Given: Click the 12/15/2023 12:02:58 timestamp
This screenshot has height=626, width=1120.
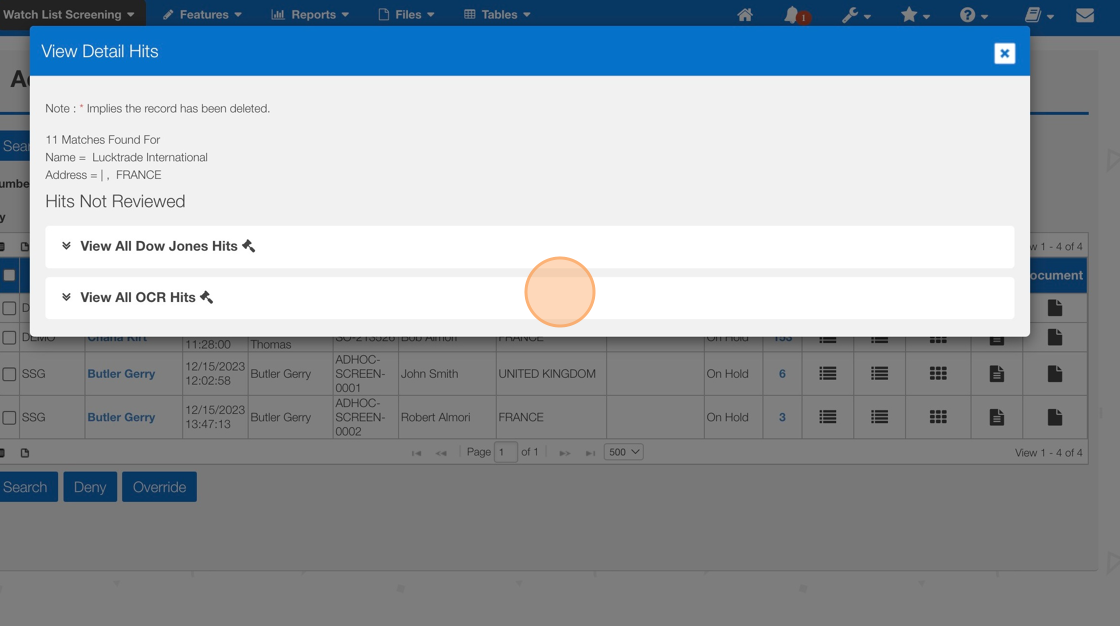Looking at the screenshot, I should click(215, 374).
